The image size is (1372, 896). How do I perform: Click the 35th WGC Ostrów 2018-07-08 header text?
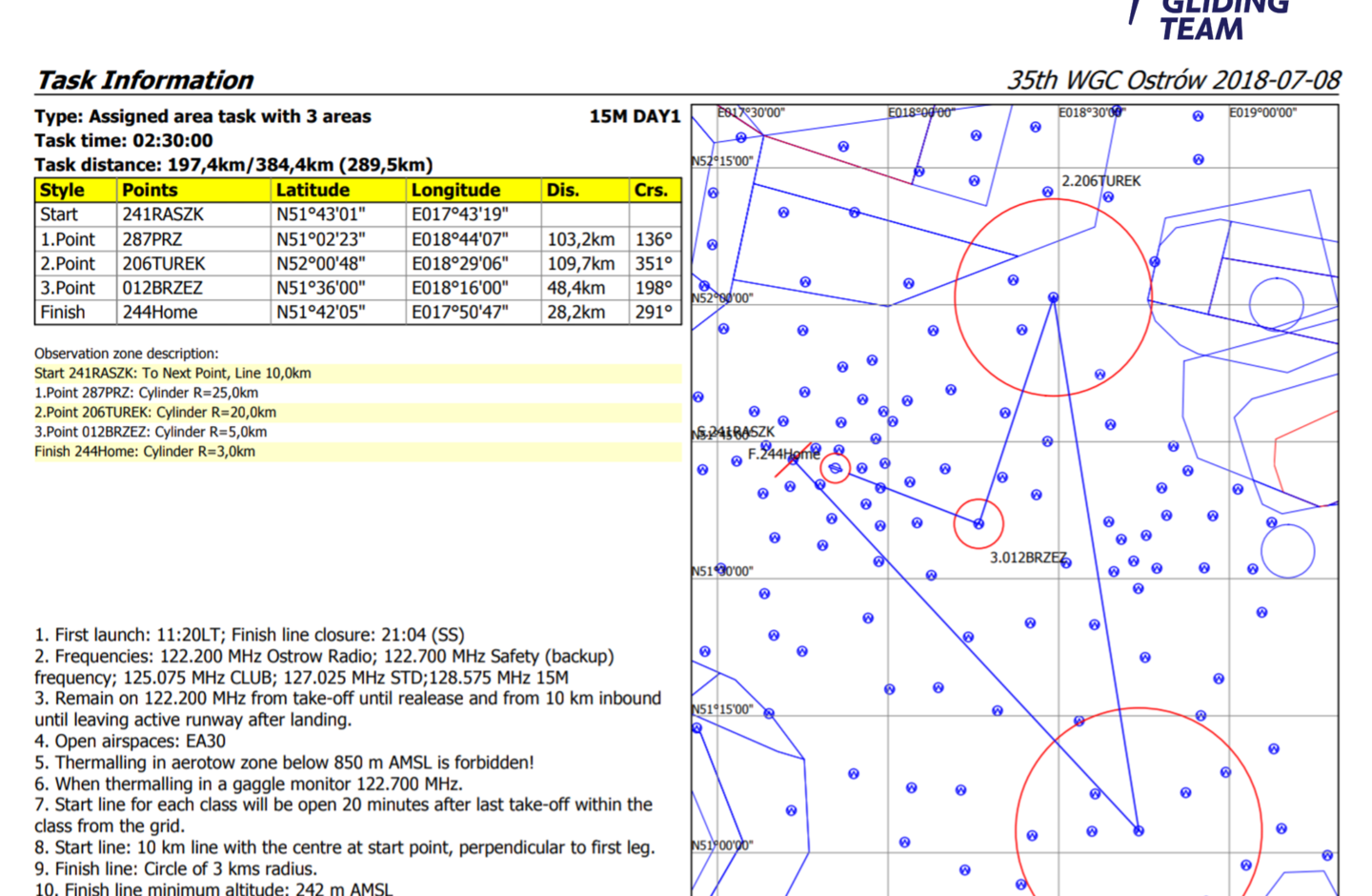[x=1173, y=80]
